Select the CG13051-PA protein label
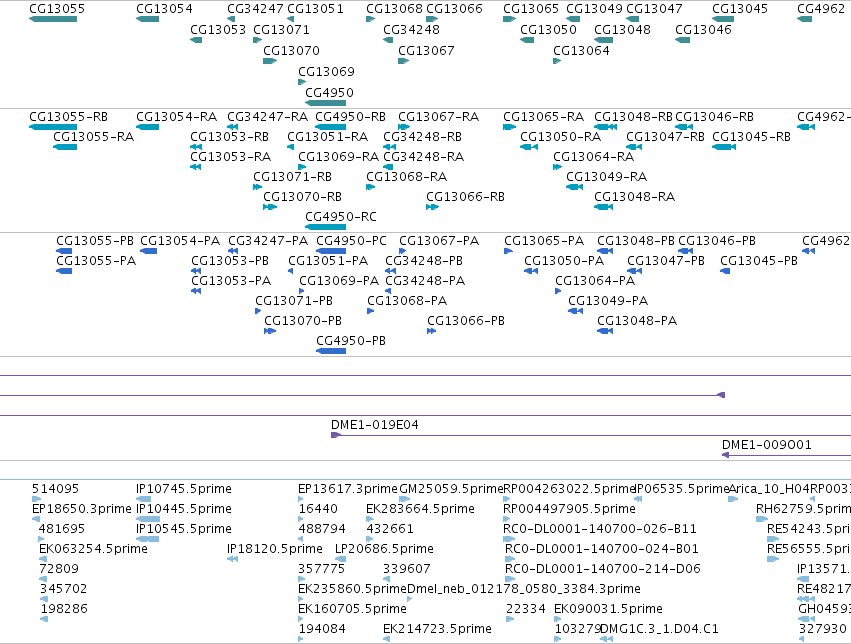The image size is (851, 644). point(328,261)
